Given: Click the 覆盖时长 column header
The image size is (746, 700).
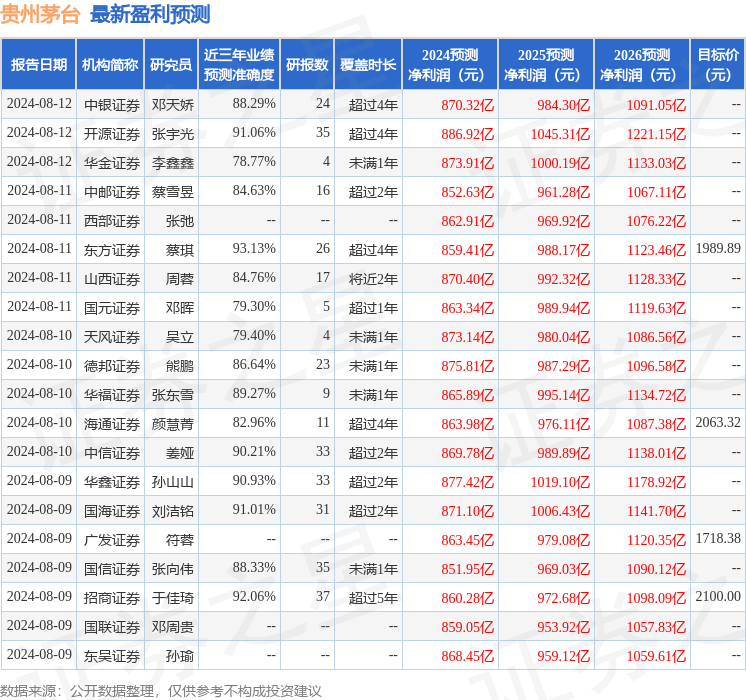Looking at the screenshot, I should [x=368, y=64].
